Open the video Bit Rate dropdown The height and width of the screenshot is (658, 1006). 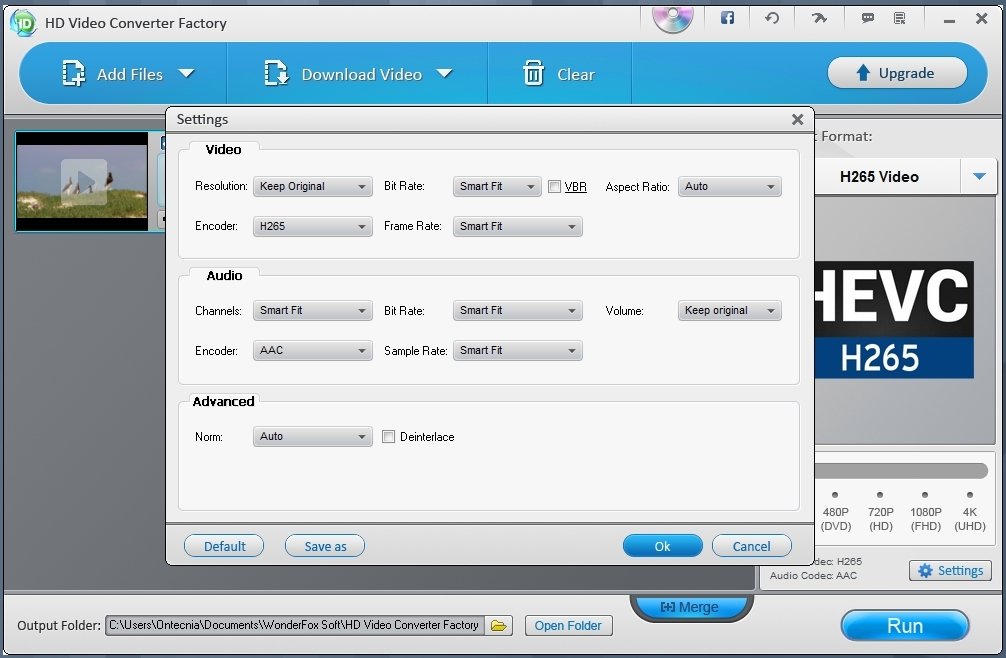click(497, 187)
